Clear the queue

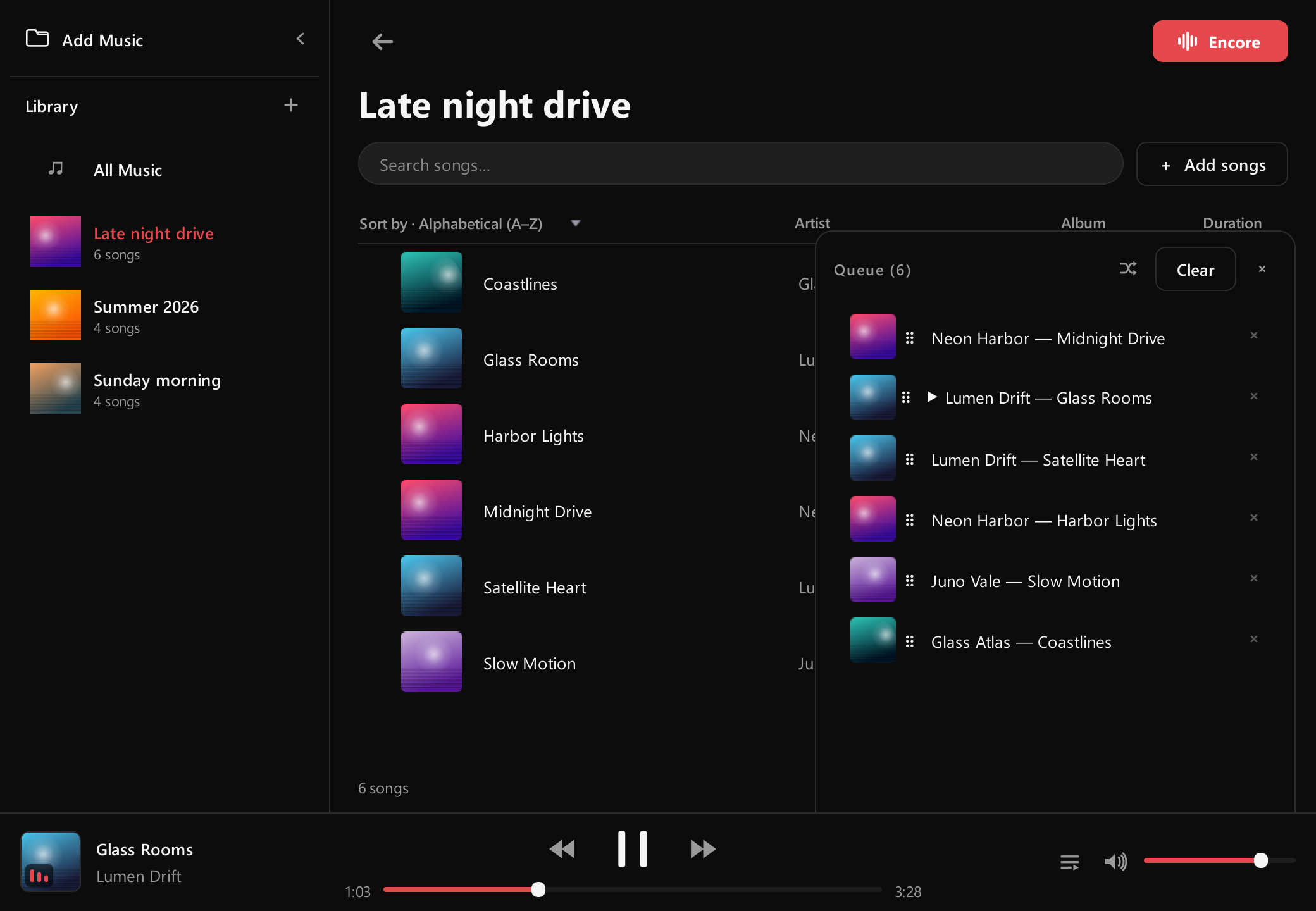1195,270
